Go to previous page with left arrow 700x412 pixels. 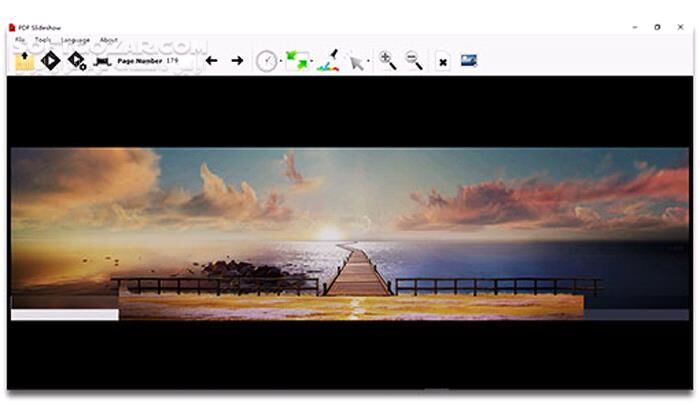click(x=211, y=61)
